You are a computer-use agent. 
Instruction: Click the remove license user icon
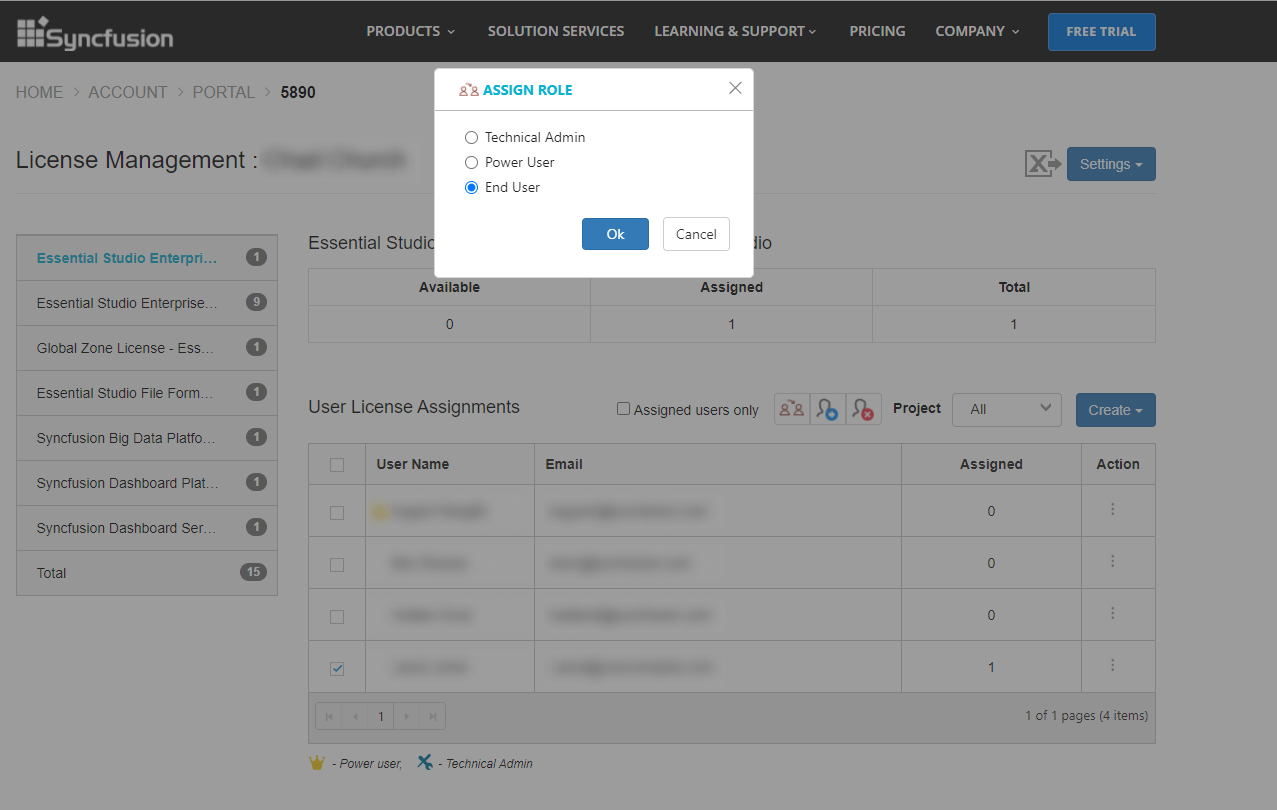pyautogui.click(x=863, y=409)
